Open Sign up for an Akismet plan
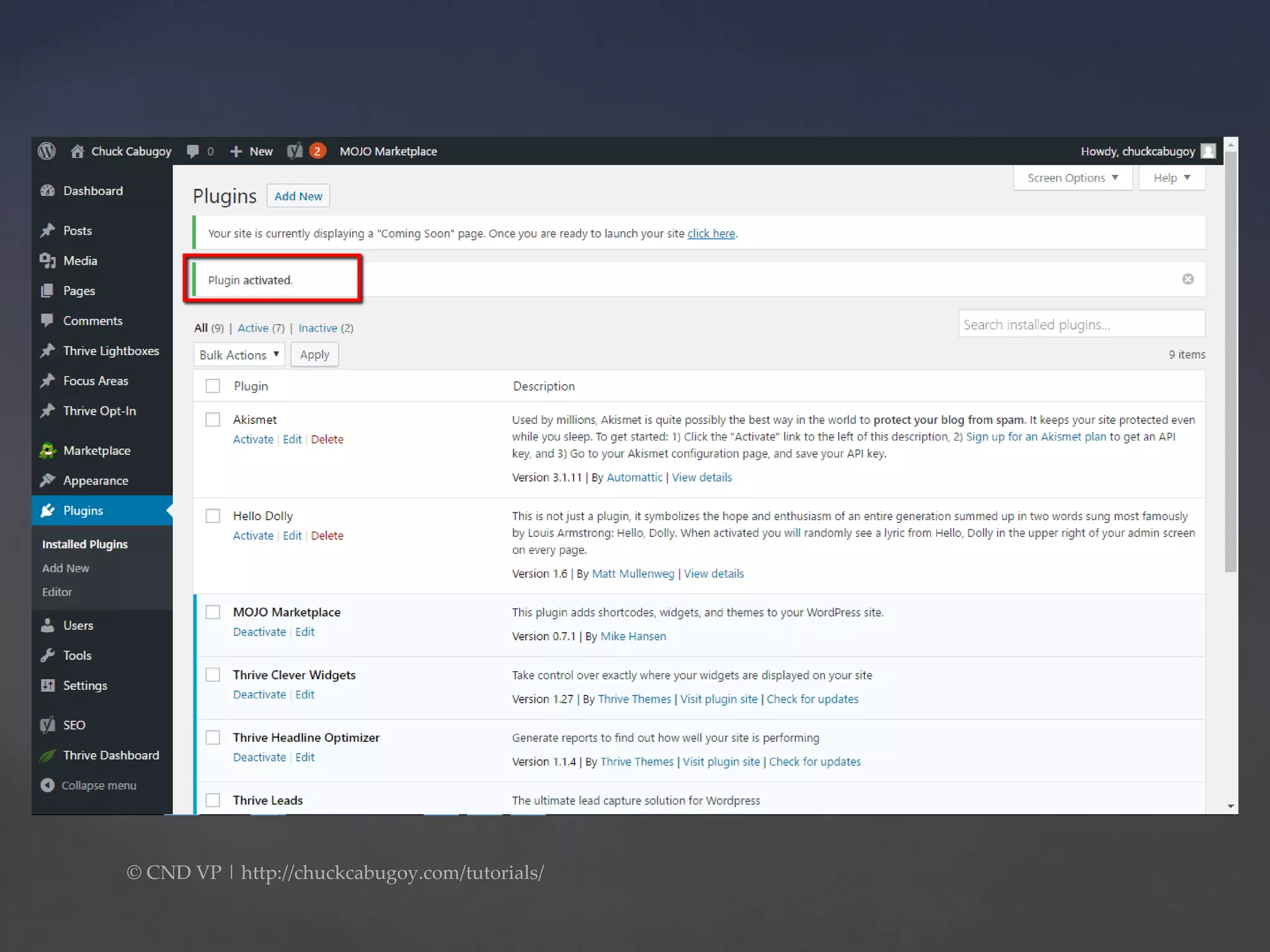 [x=1036, y=437]
